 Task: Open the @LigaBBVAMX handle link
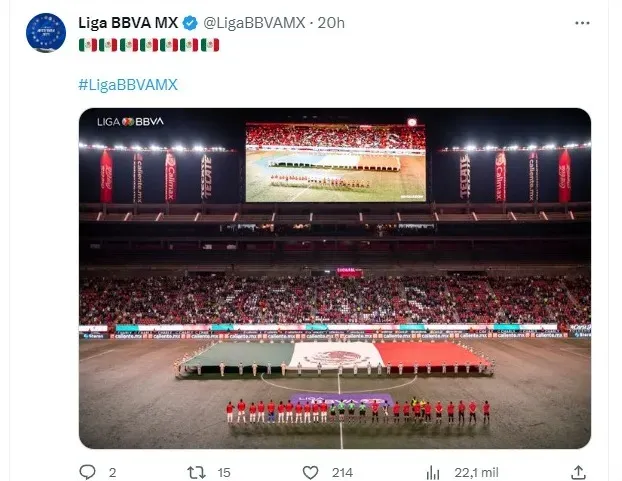pyautogui.click(x=254, y=23)
